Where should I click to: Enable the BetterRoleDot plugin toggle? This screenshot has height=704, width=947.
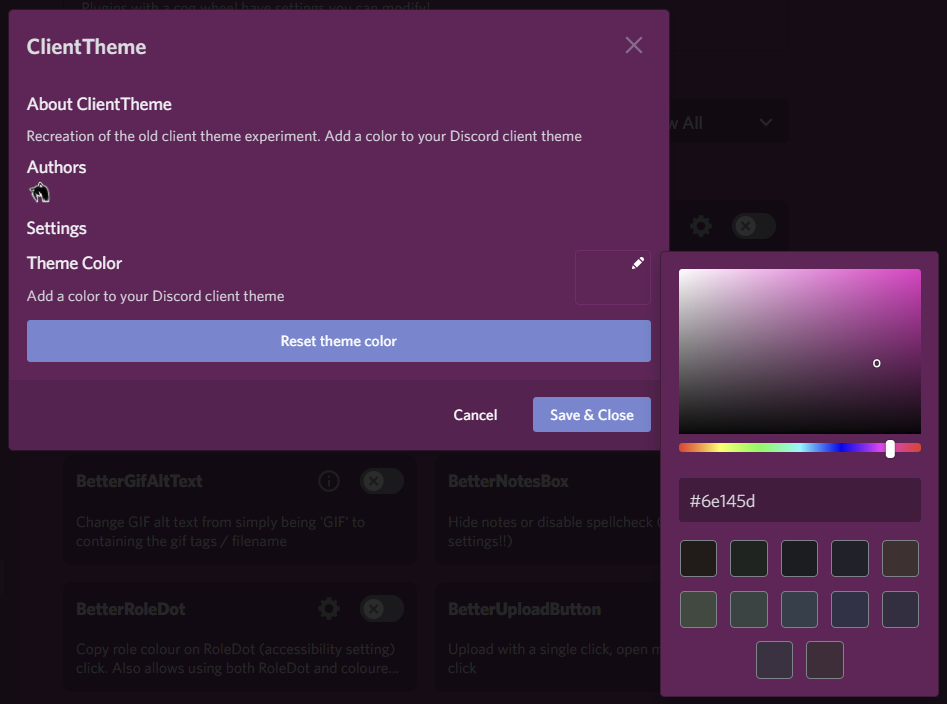[381, 608]
